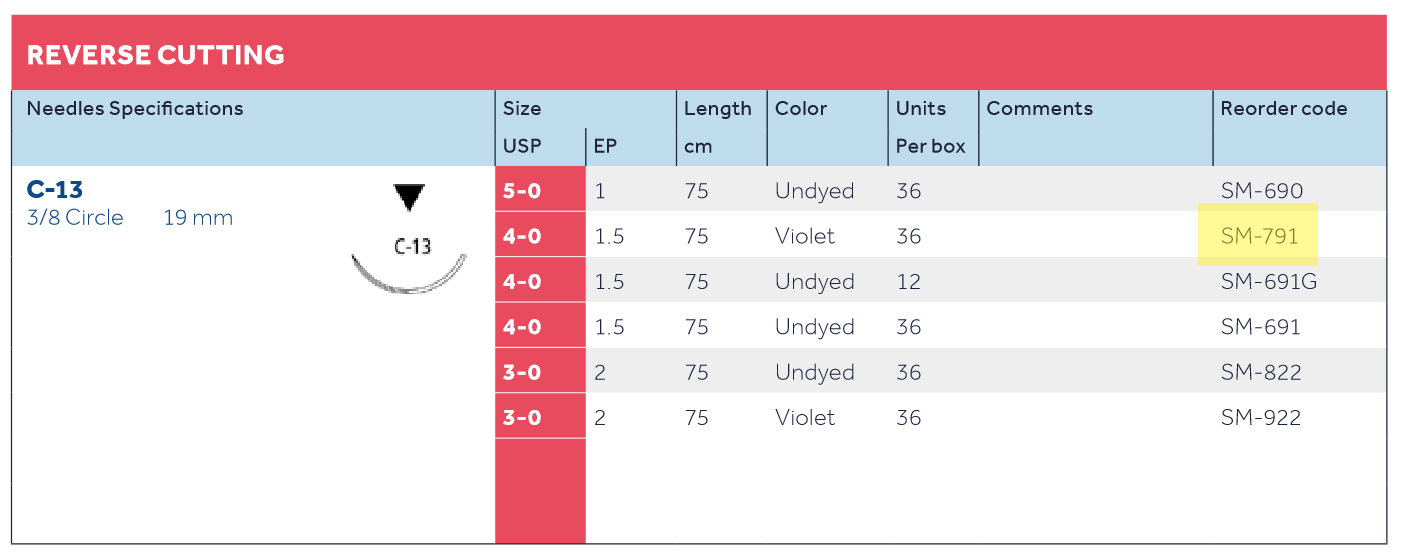Click the Needles Specifications column header
This screenshot has height=559, width=1402.
point(135,109)
